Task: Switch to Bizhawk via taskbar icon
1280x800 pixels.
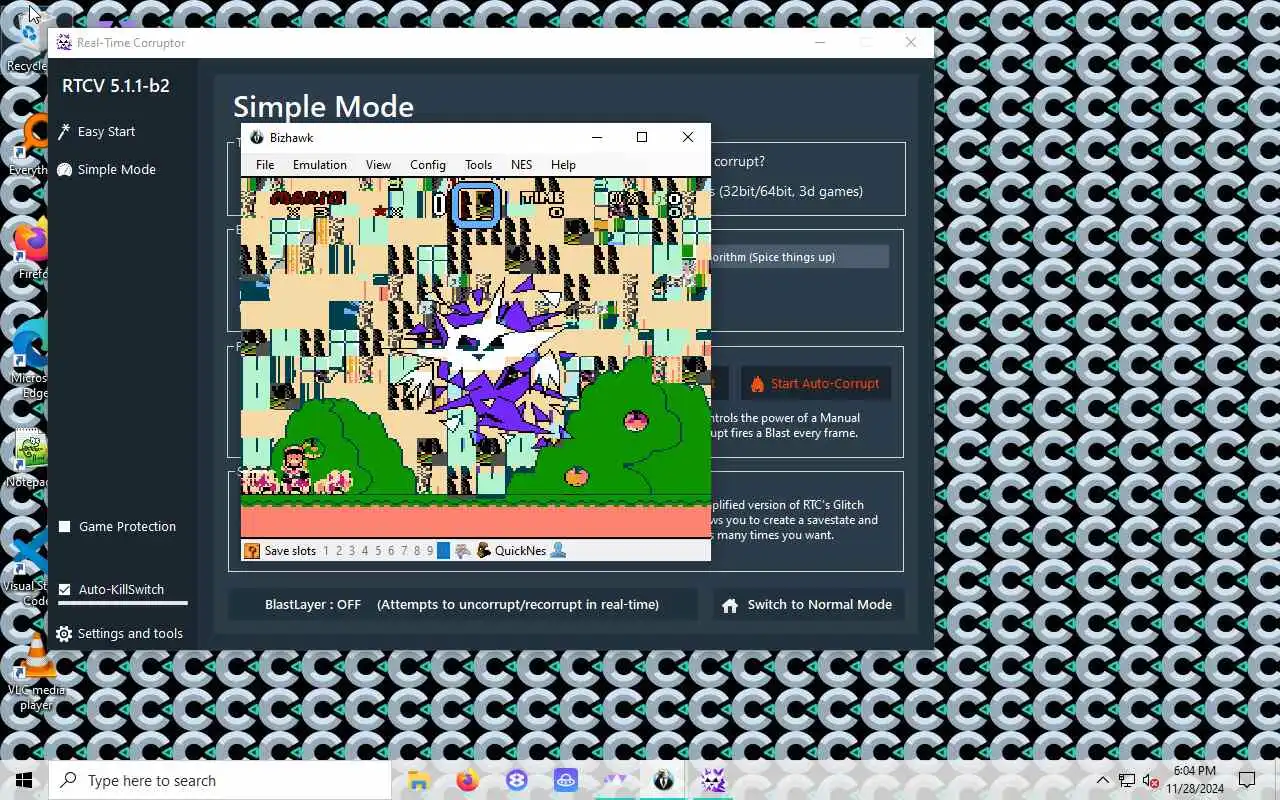Action: pyautogui.click(x=664, y=780)
